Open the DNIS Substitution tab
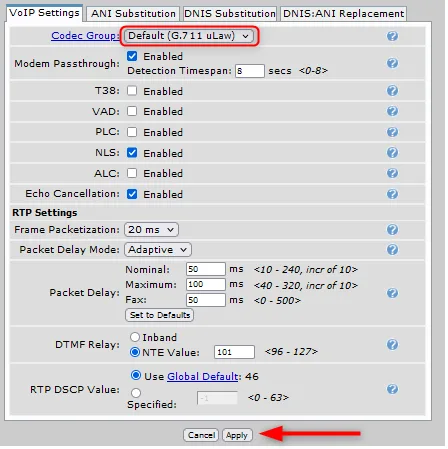448x449 pixels. [x=230, y=14]
